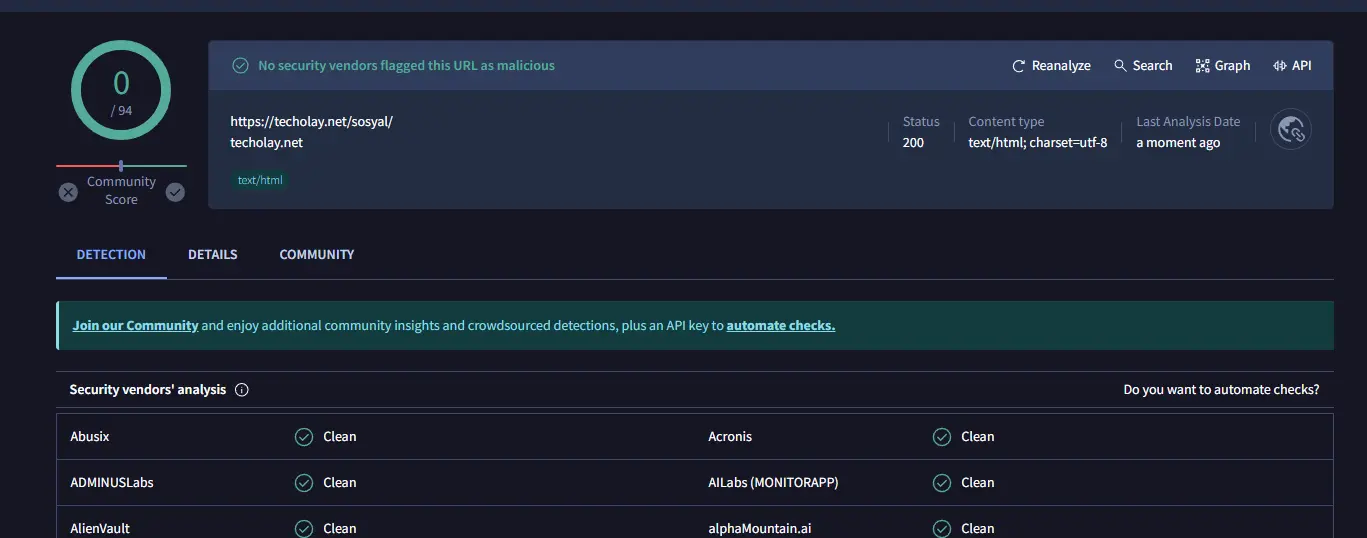
Task: Click the Community Score label
Action: [x=121, y=191]
